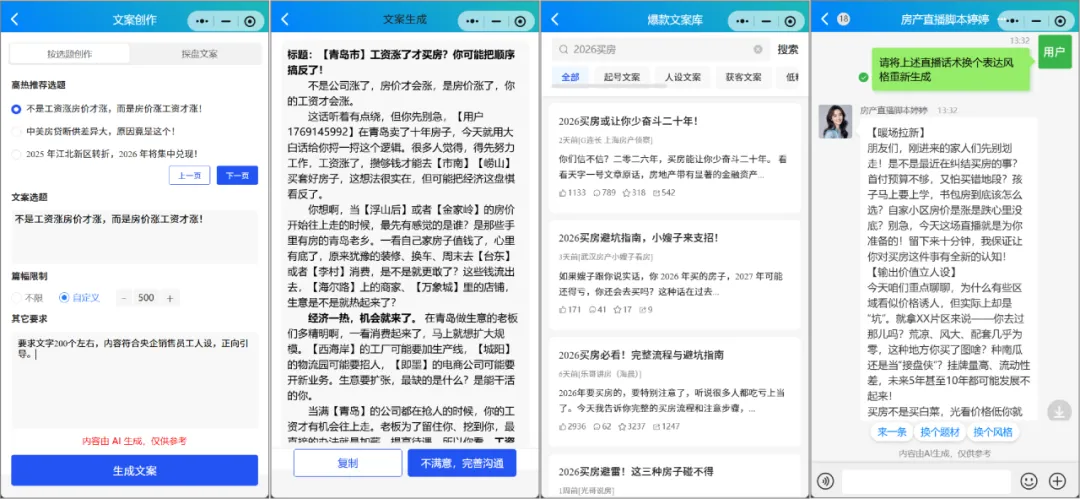Image resolution: width=1080 pixels, height=499 pixels.
Task: Open the three-dots menu in 爆款文案库 header
Action: [742, 21]
